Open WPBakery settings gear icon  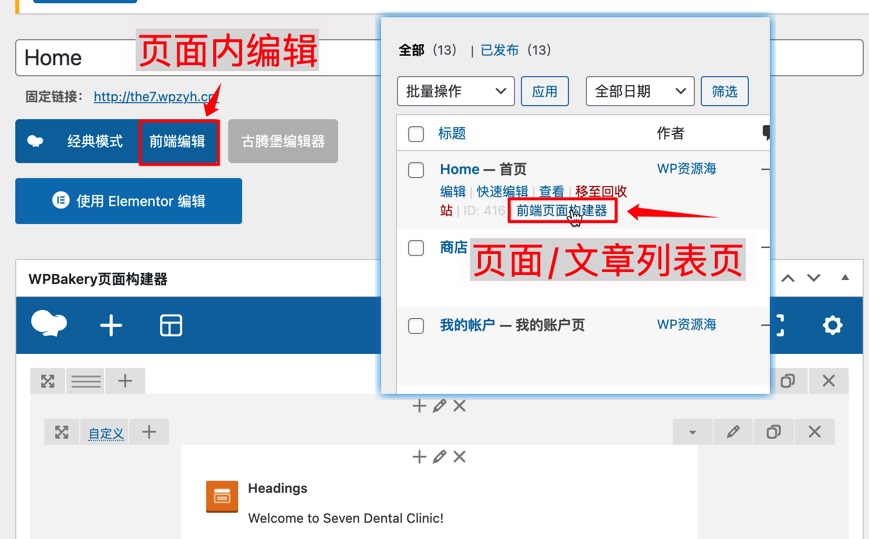[832, 325]
